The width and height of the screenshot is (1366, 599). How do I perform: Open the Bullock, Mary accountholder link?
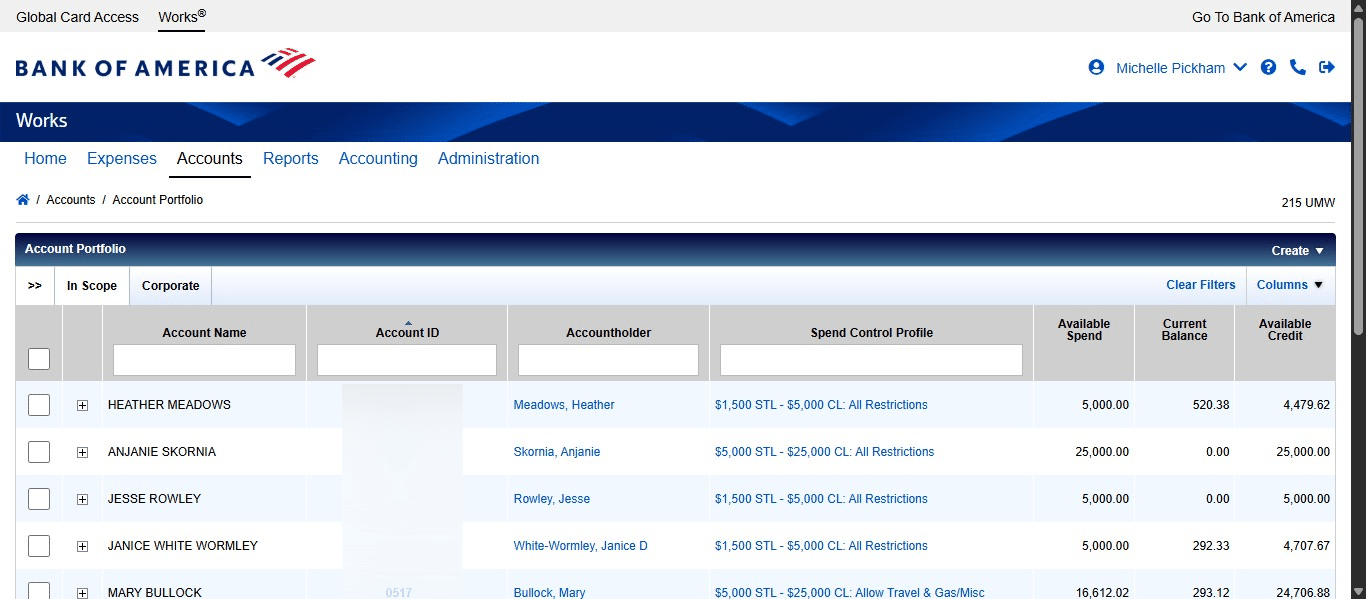click(x=550, y=593)
